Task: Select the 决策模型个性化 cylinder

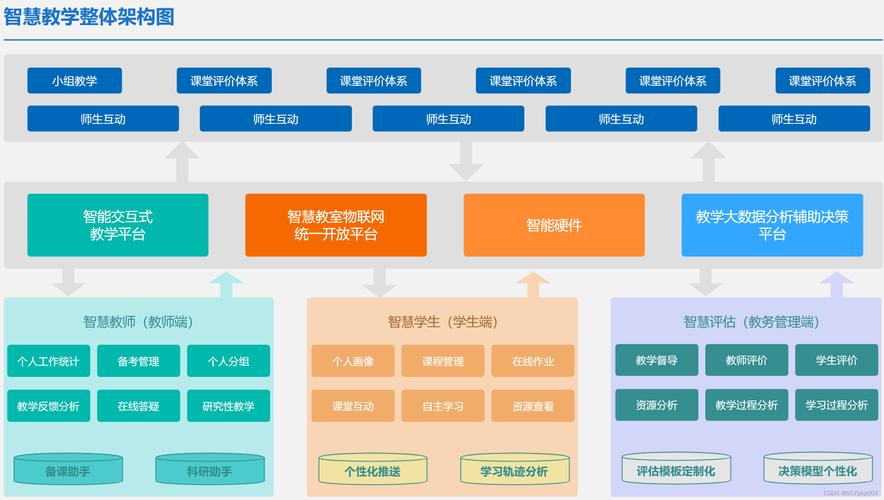Action: [x=817, y=468]
